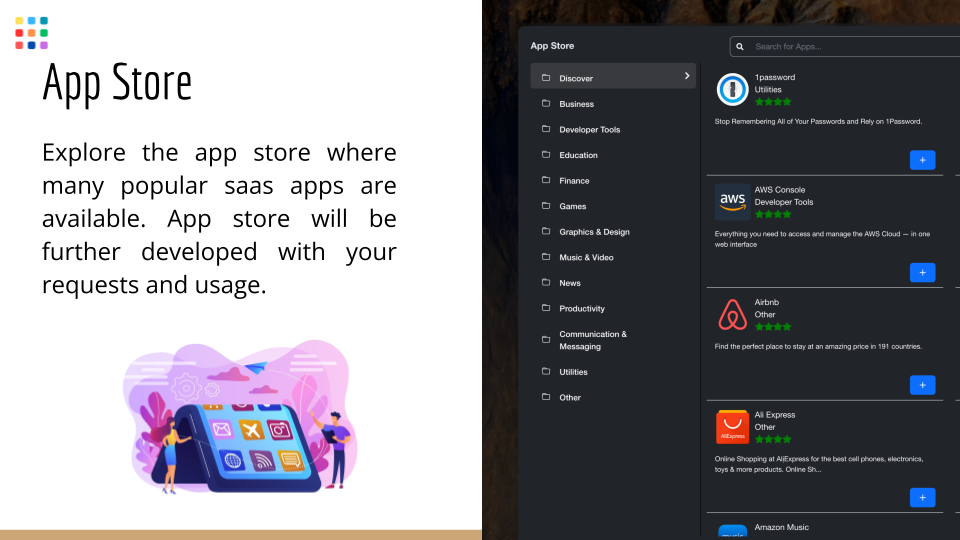
Task: Click the App Store panel title
Action: [552, 46]
